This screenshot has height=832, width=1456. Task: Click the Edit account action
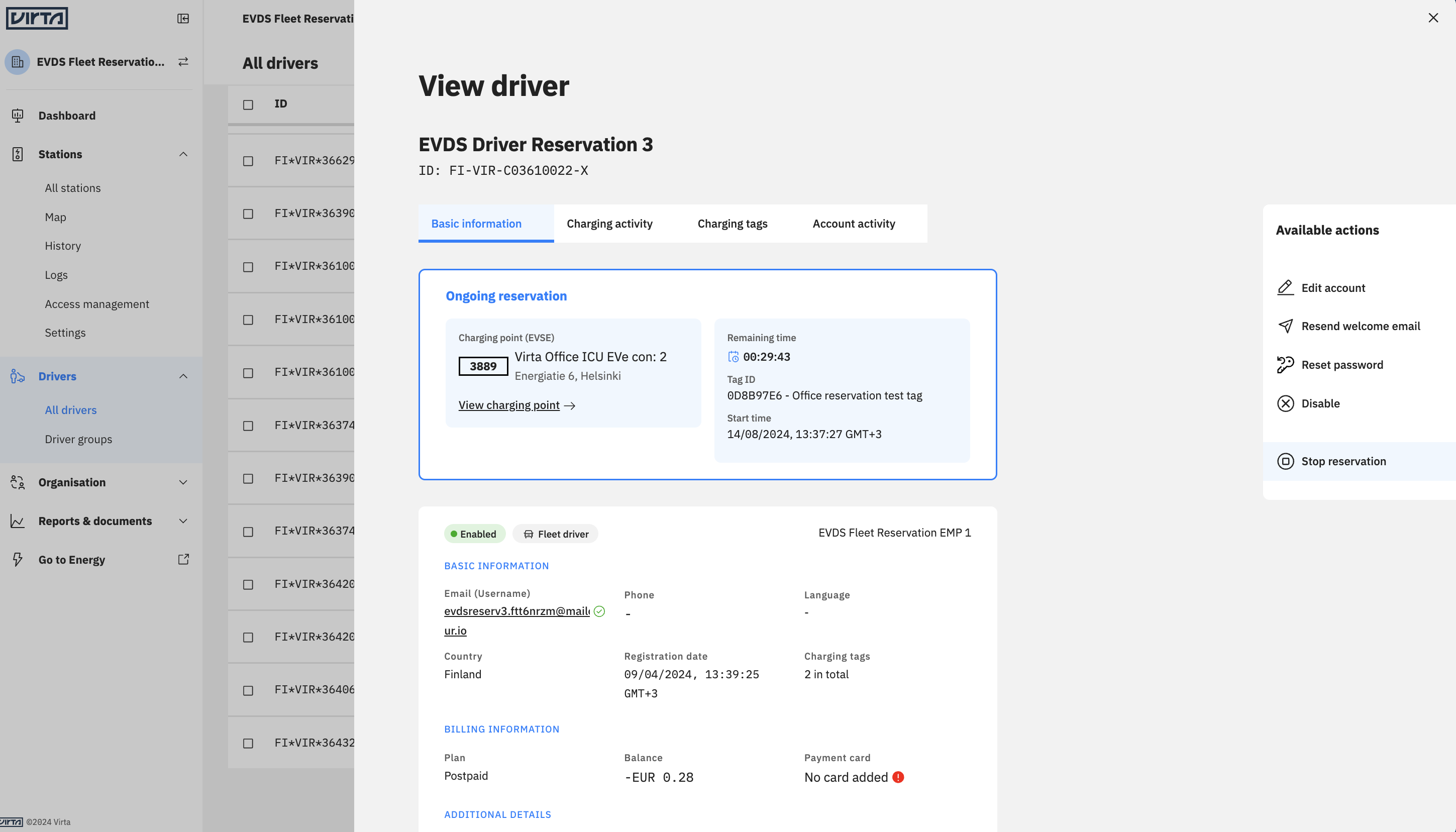click(1333, 287)
